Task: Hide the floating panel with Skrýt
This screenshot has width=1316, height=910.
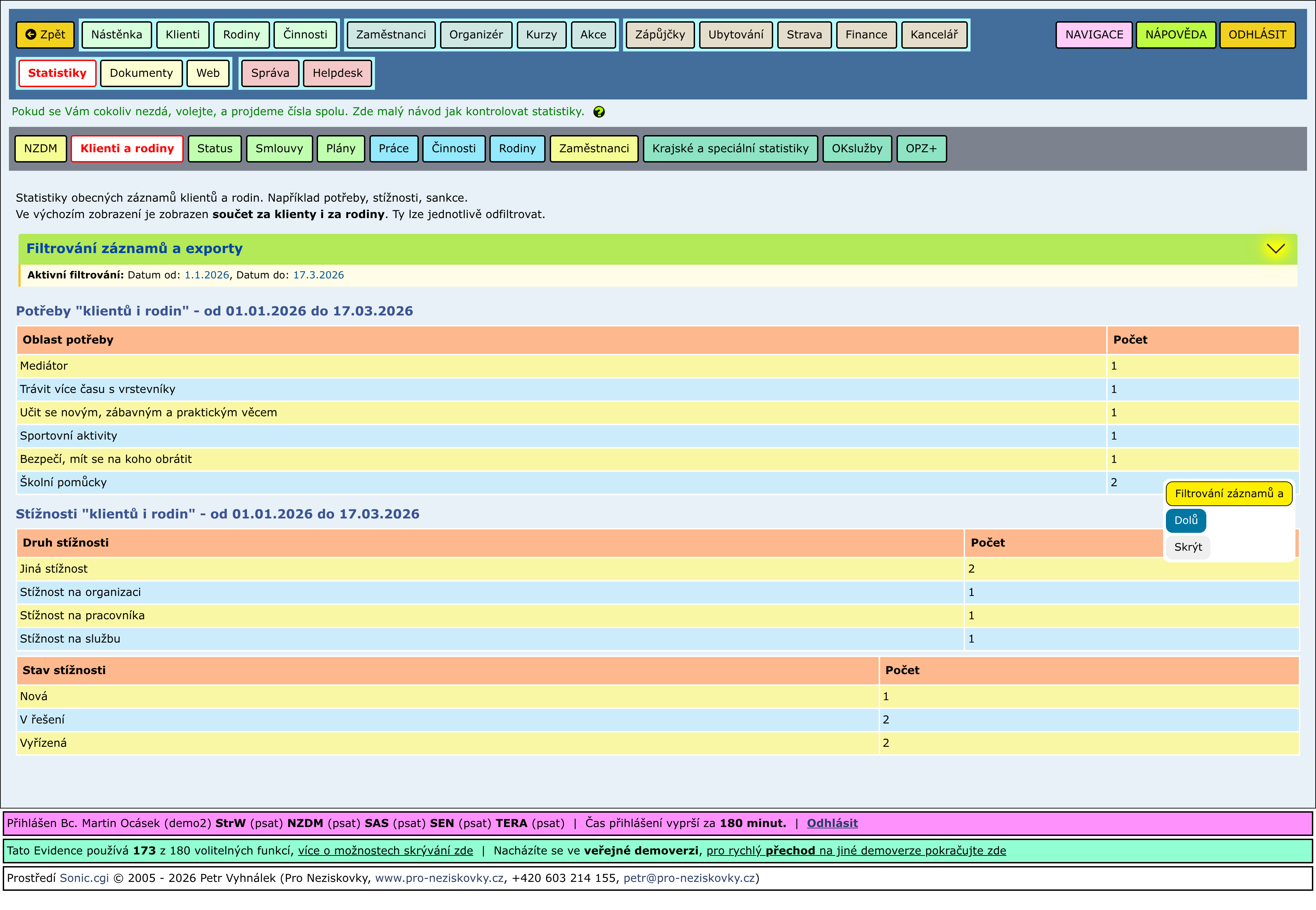Action: (x=1187, y=547)
